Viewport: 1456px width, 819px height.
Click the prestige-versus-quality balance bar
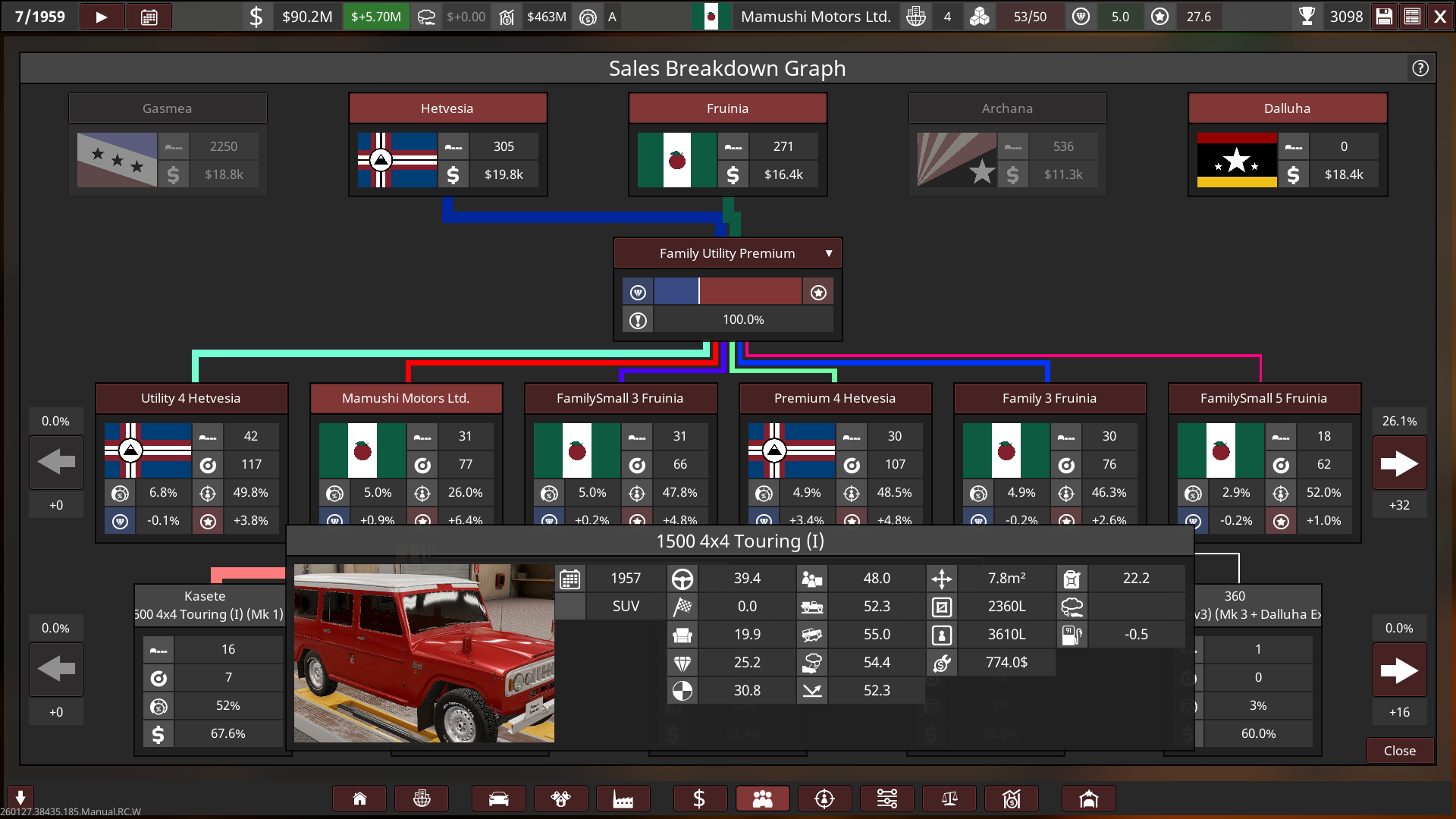coord(727,292)
